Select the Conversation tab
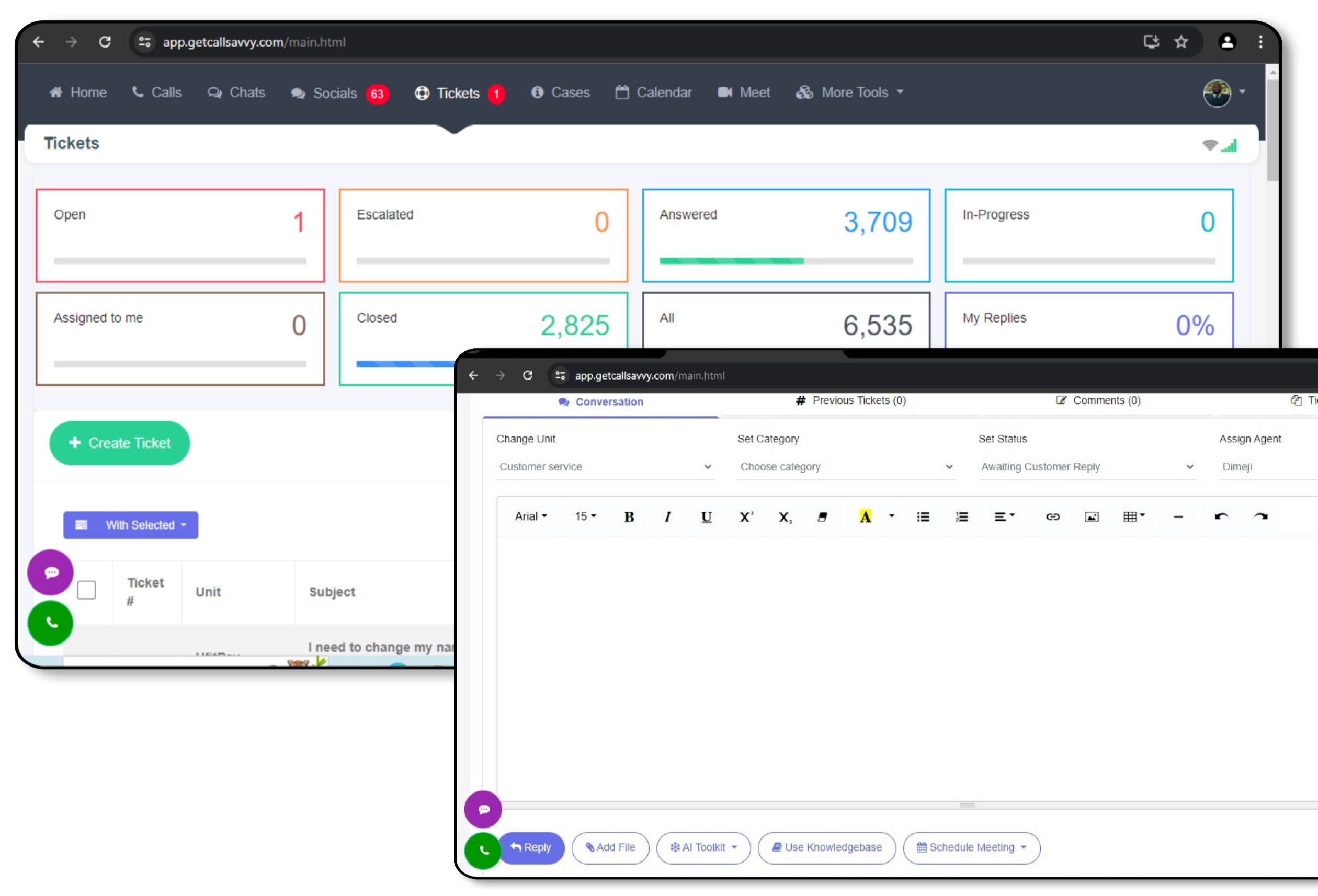The image size is (1318, 896). coord(601,401)
